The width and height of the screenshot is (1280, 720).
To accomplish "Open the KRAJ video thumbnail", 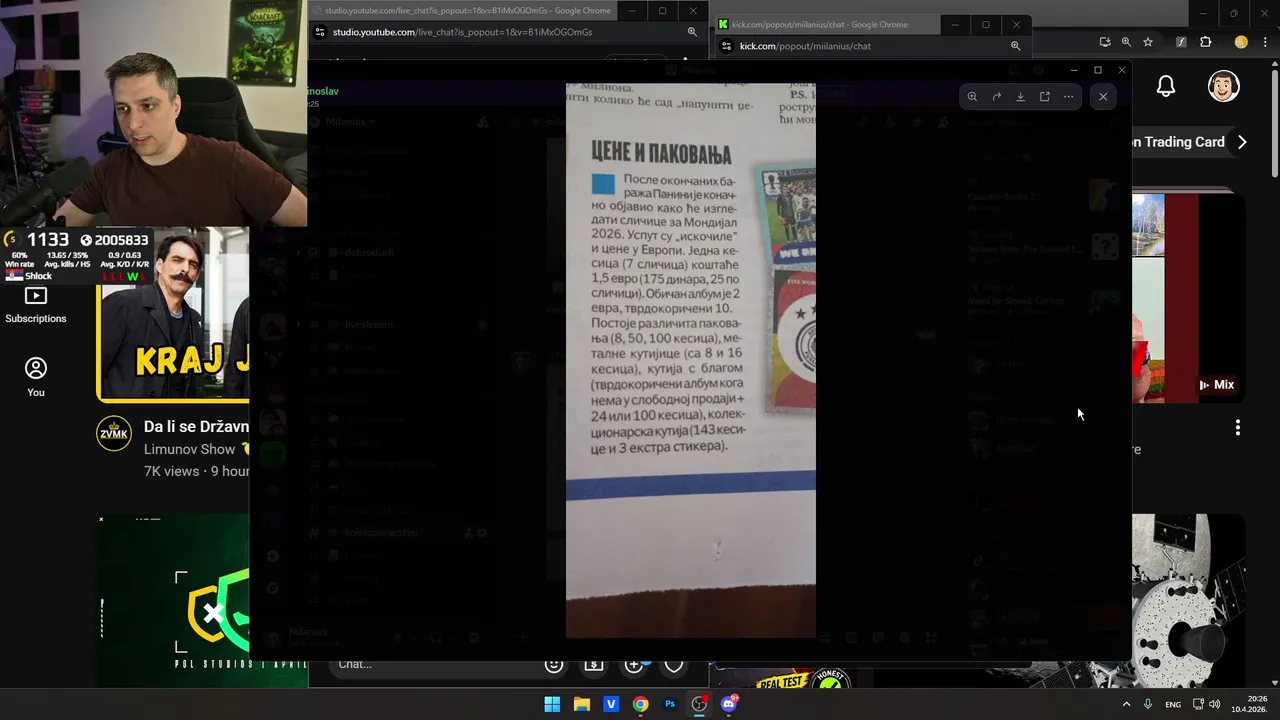I will coord(173,314).
